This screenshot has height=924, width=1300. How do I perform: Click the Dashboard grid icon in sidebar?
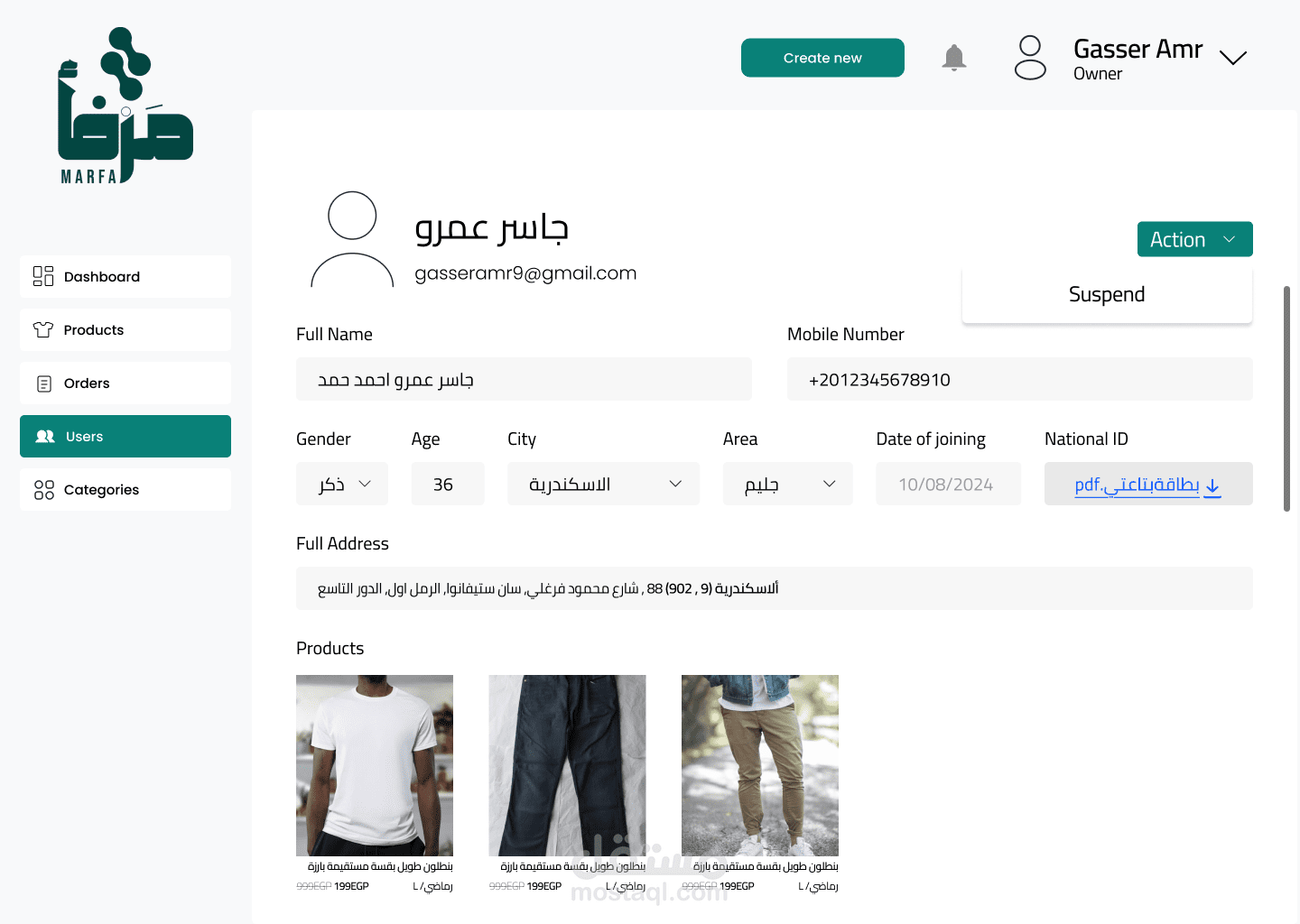point(43,276)
